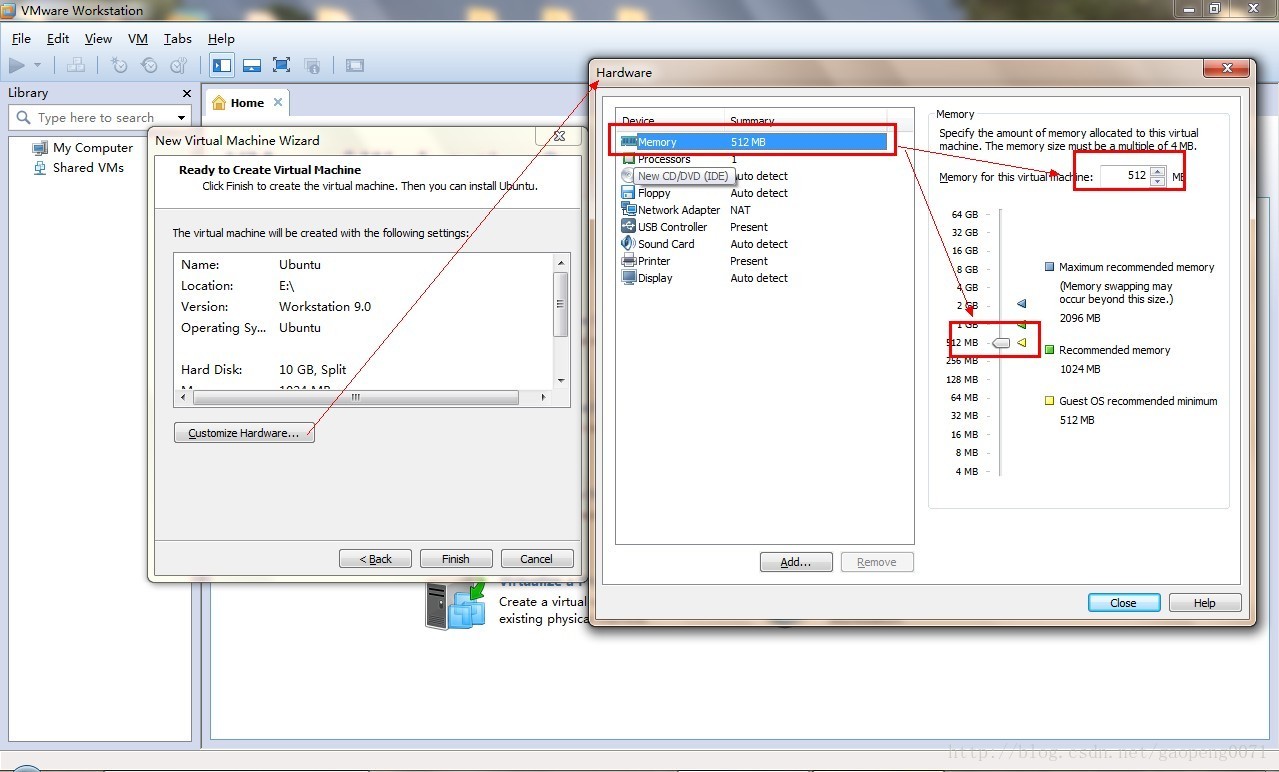1279x772 pixels.
Task: Select the Printer device icon
Action: pyautogui.click(x=628, y=261)
